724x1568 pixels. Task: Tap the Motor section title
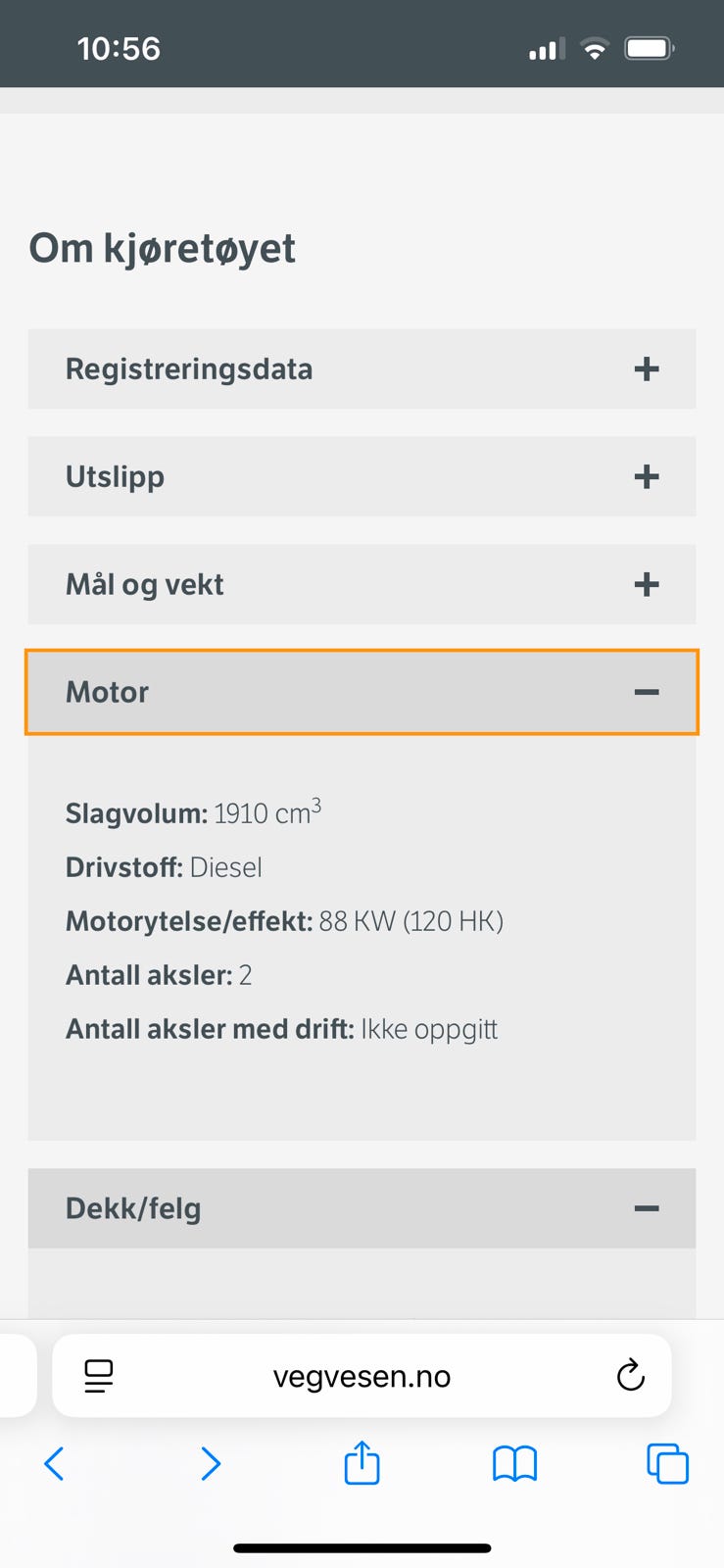click(x=107, y=692)
